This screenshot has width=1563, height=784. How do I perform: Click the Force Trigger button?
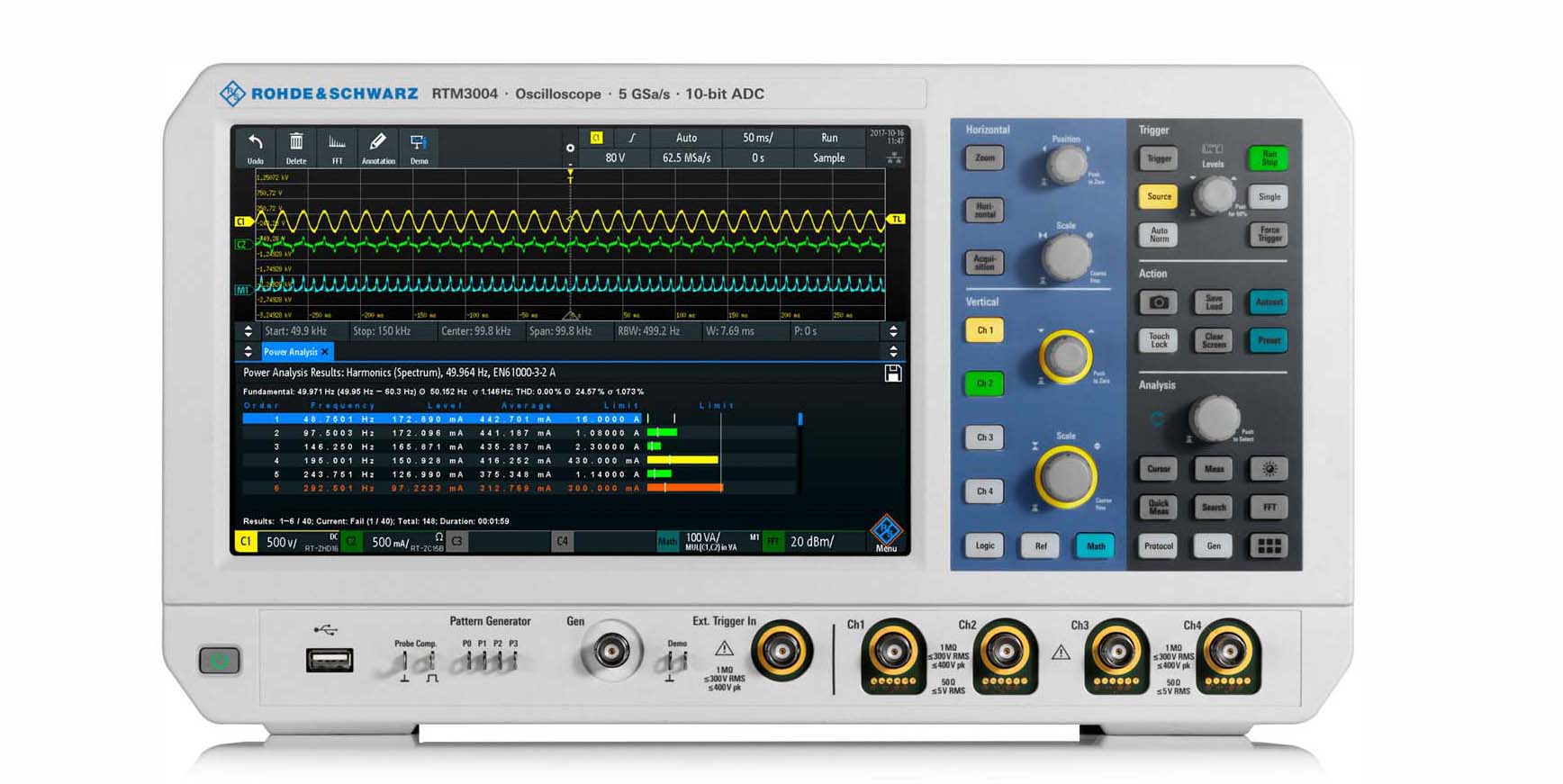(x=1269, y=235)
